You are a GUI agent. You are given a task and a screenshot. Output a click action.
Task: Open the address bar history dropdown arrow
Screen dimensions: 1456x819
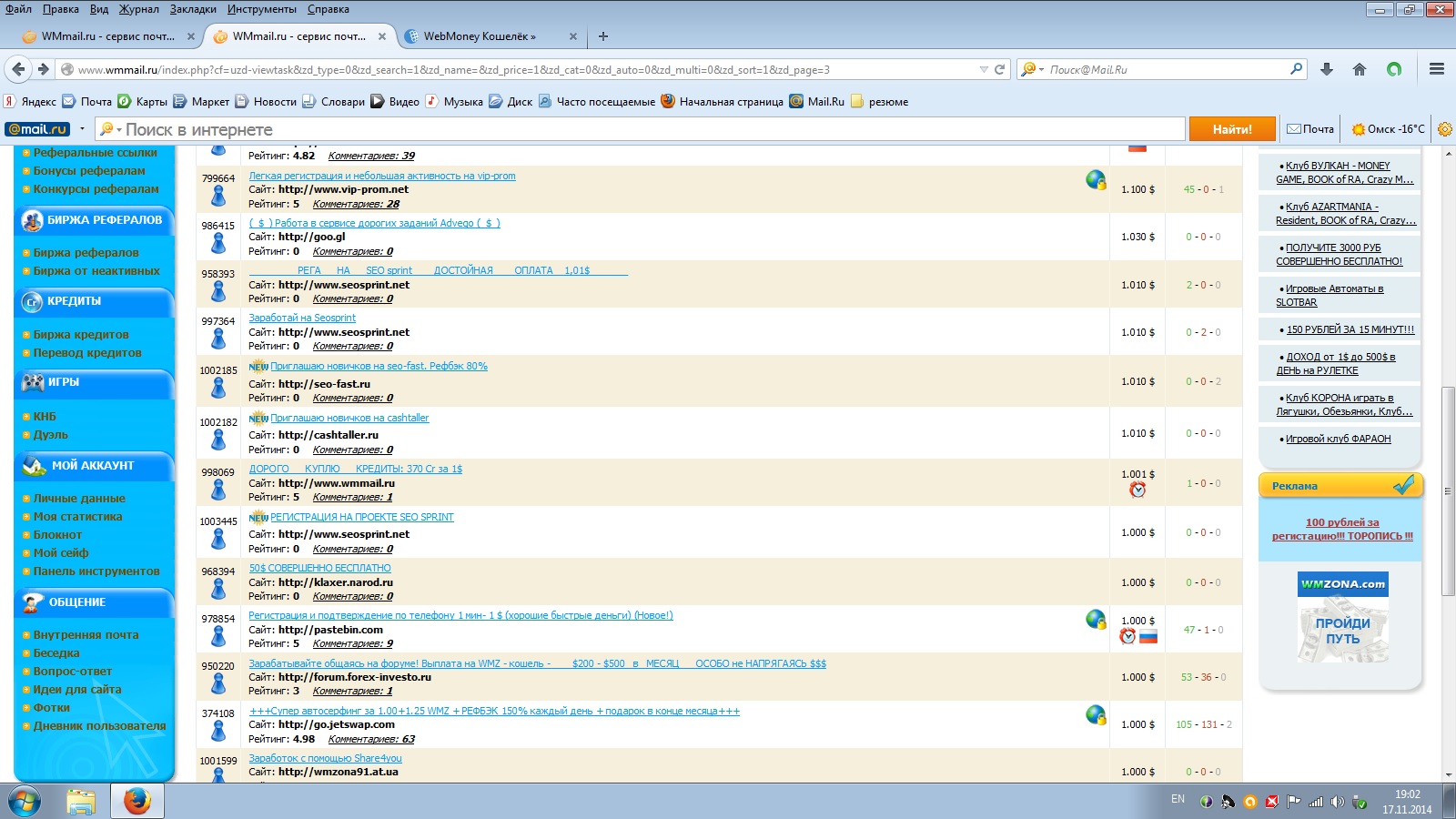point(984,69)
